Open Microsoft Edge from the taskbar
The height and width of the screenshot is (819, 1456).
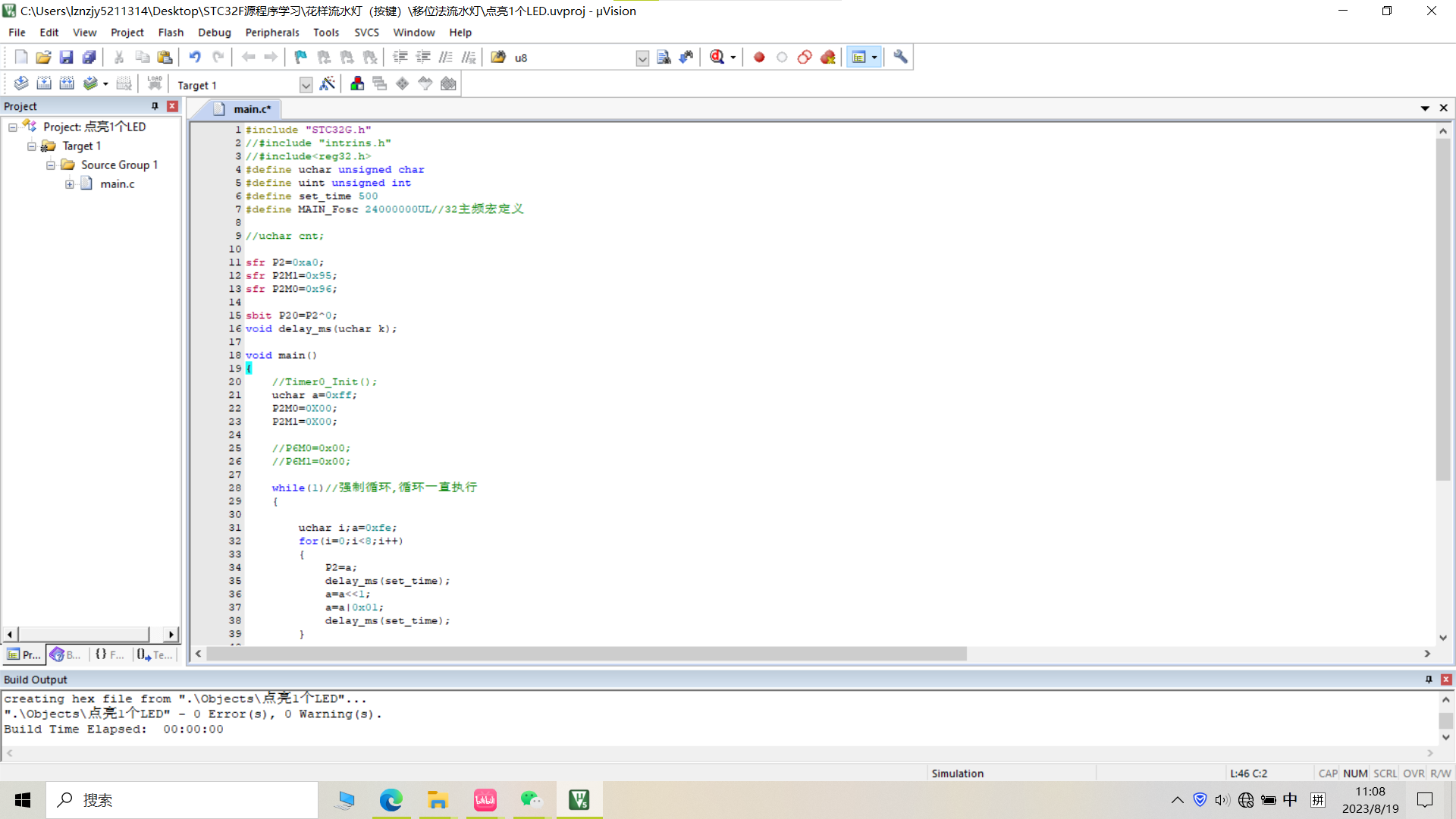[x=391, y=800]
